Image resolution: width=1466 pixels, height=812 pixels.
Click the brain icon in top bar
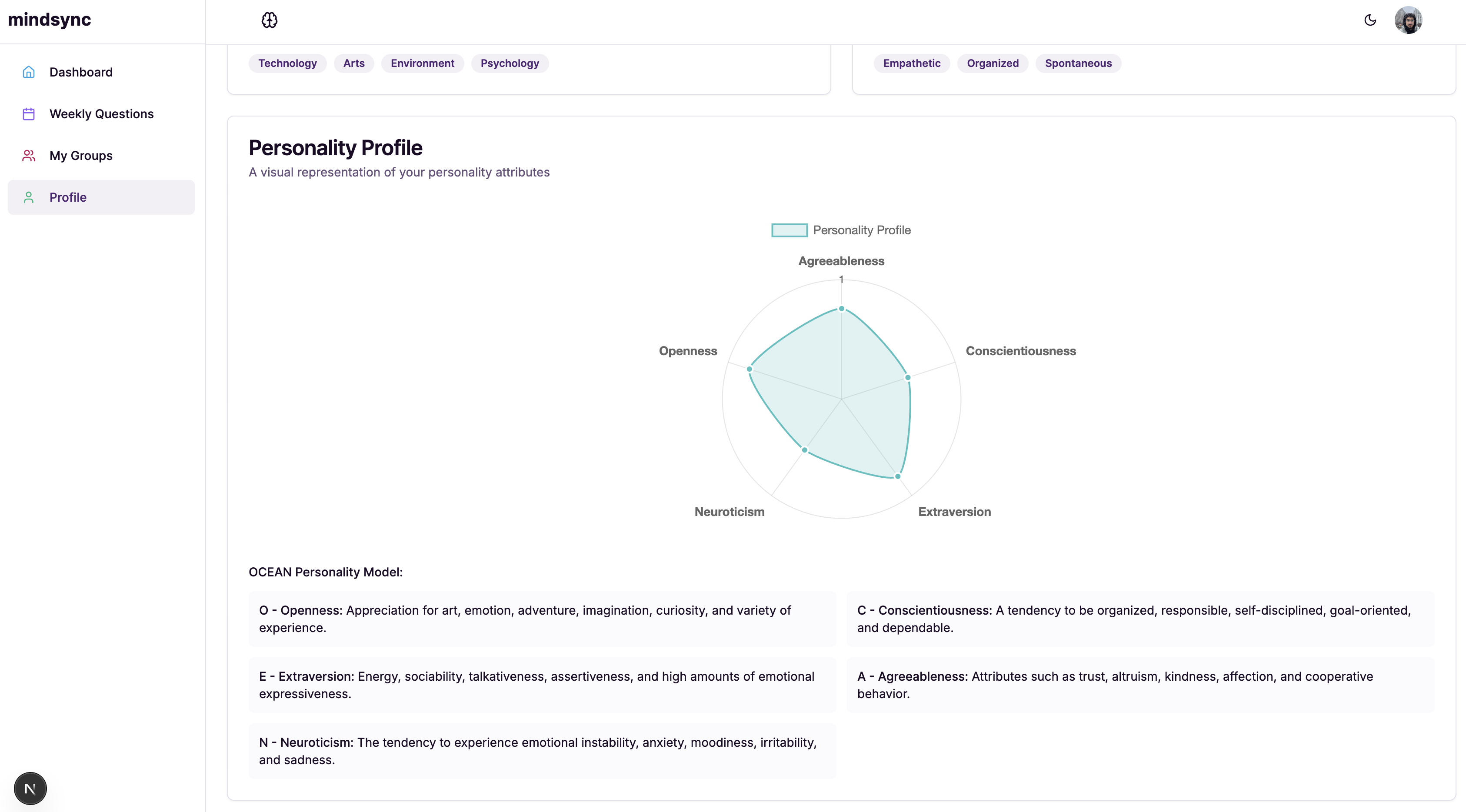point(269,20)
